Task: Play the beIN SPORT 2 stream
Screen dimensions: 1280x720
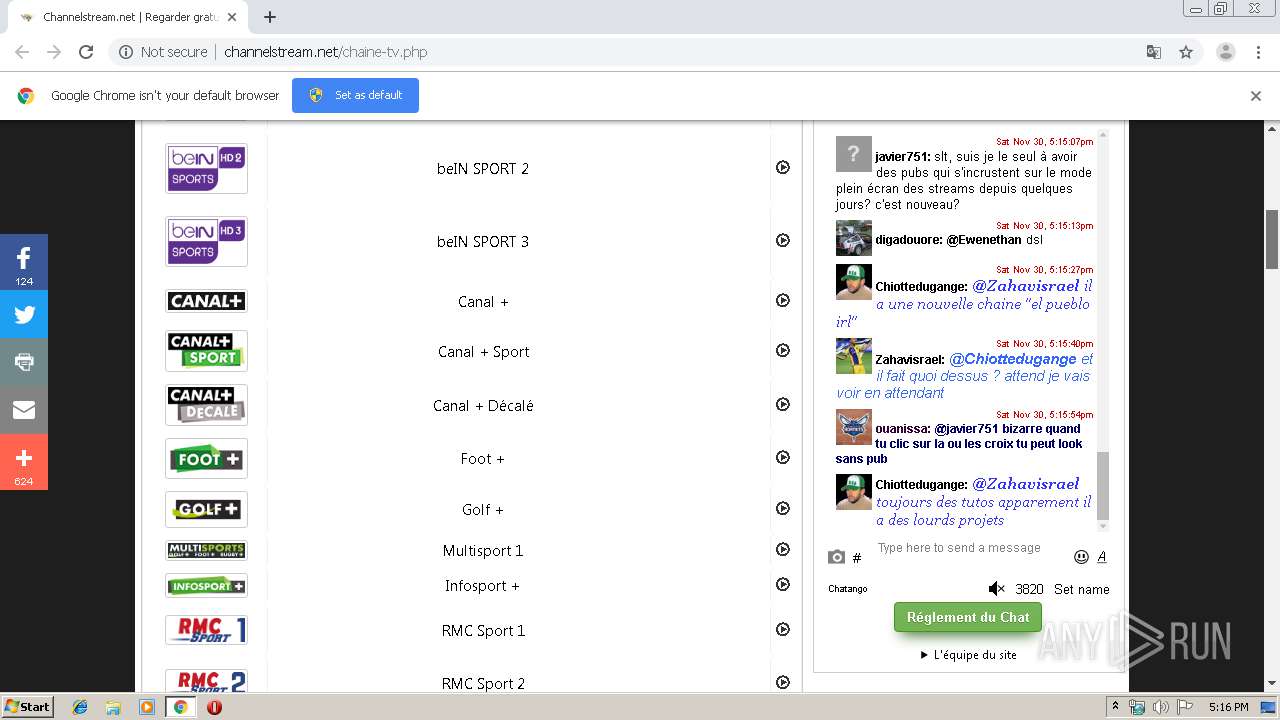Action: click(x=783, y=168)
